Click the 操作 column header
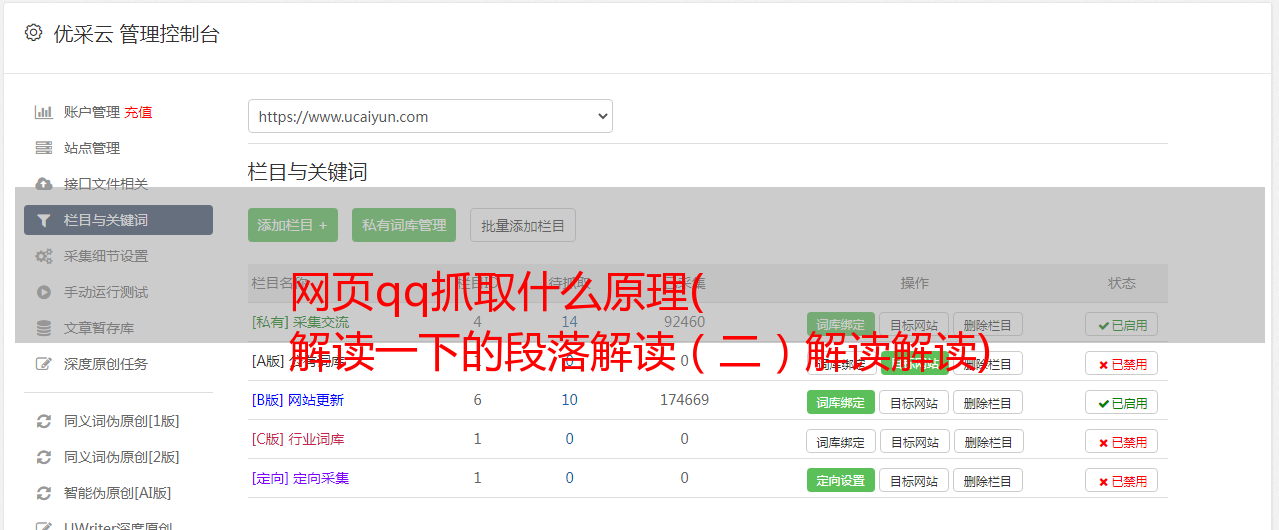This screenshot has height=530, width=1279. (x=915, y=283)
